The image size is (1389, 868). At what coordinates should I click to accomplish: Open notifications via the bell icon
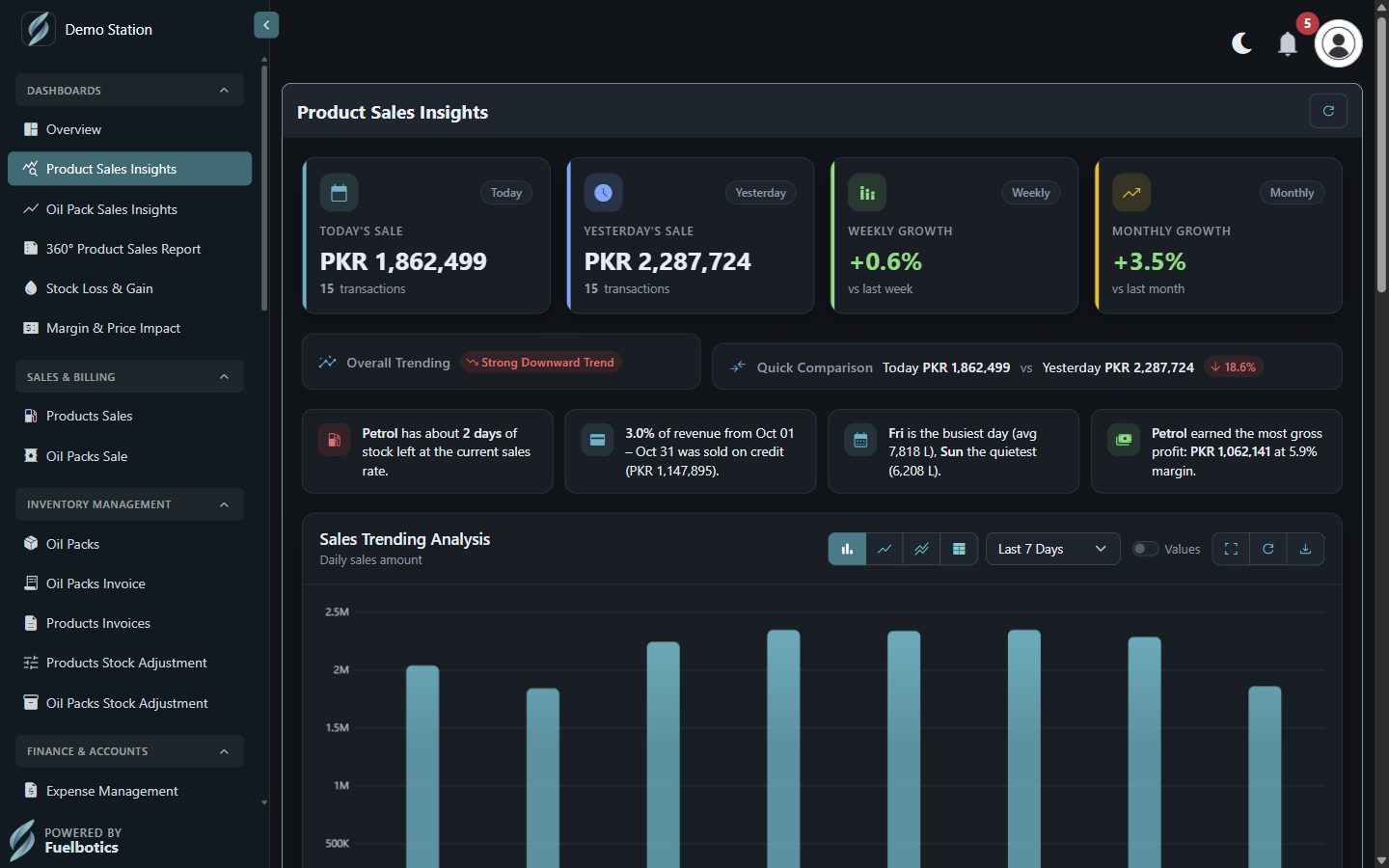coord(1288,43)
